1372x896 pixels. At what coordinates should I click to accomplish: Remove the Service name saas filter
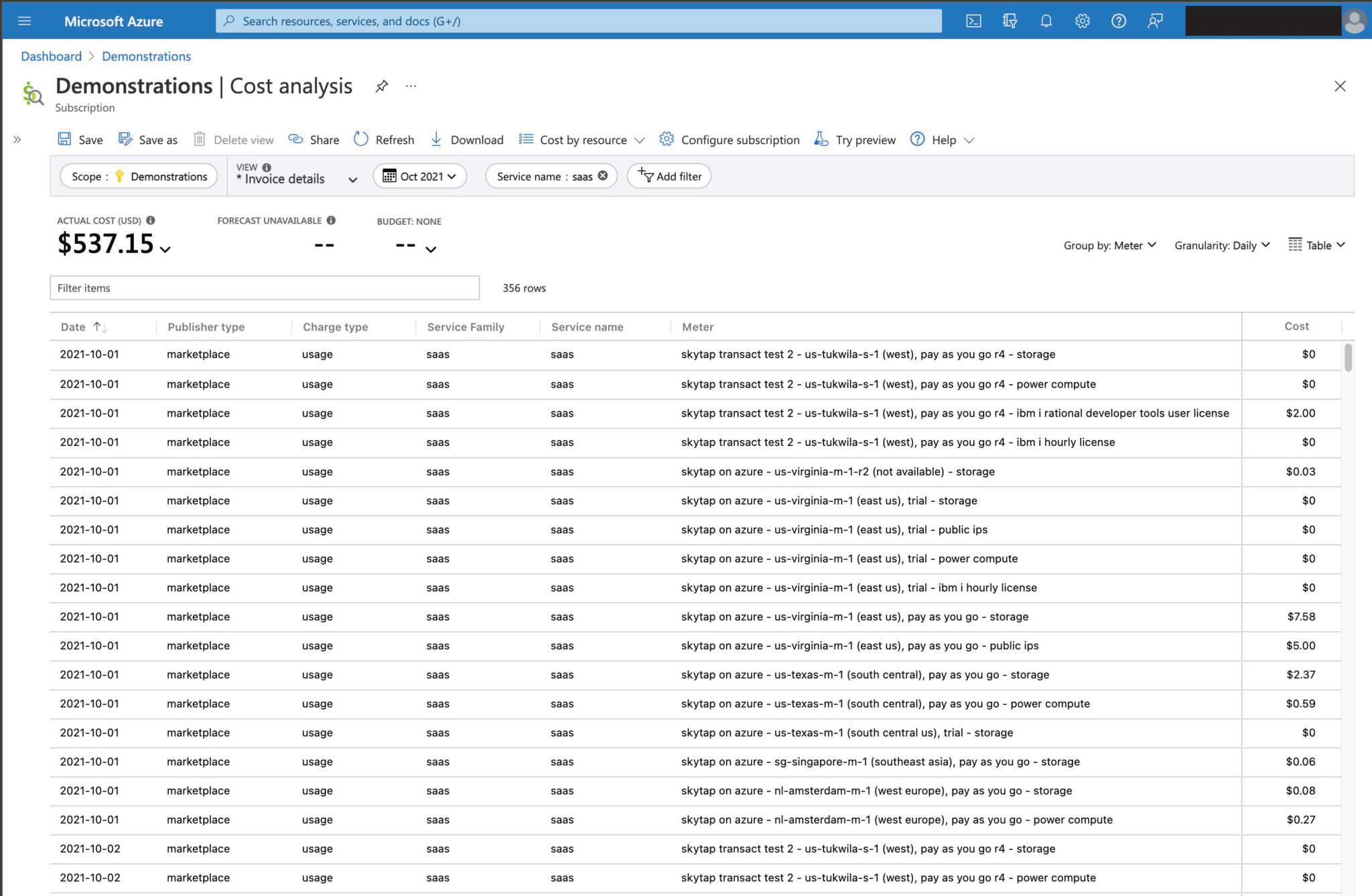[602, 176]
